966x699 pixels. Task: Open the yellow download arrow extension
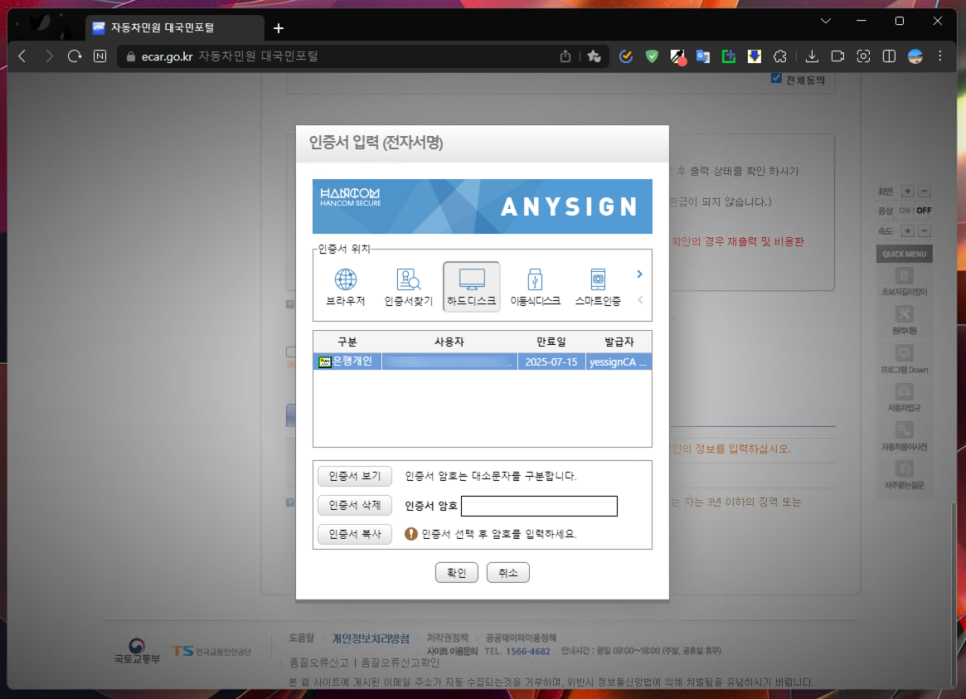(x=754, y=57)
